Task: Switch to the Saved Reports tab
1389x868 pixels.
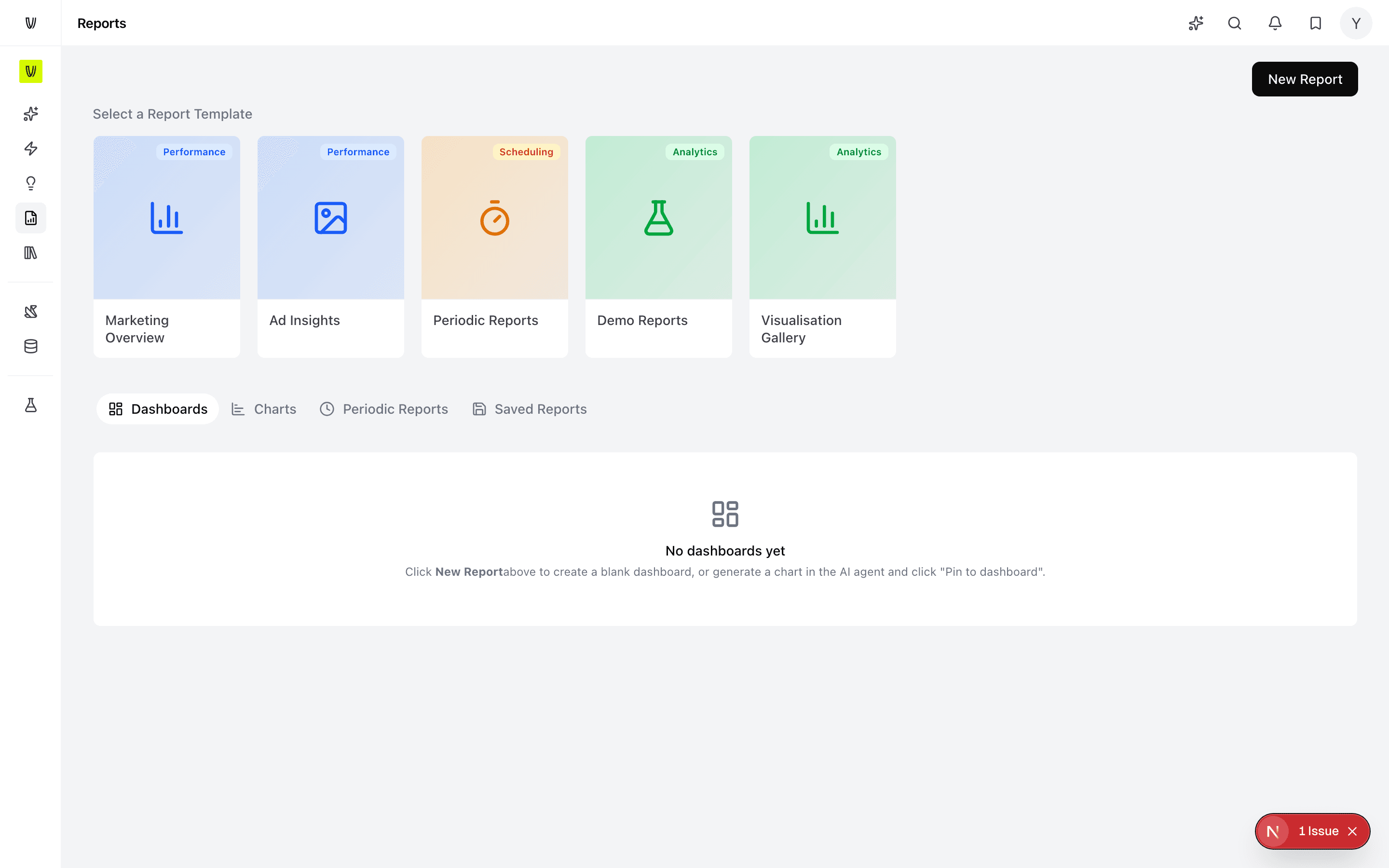Action: coord(529,409)
